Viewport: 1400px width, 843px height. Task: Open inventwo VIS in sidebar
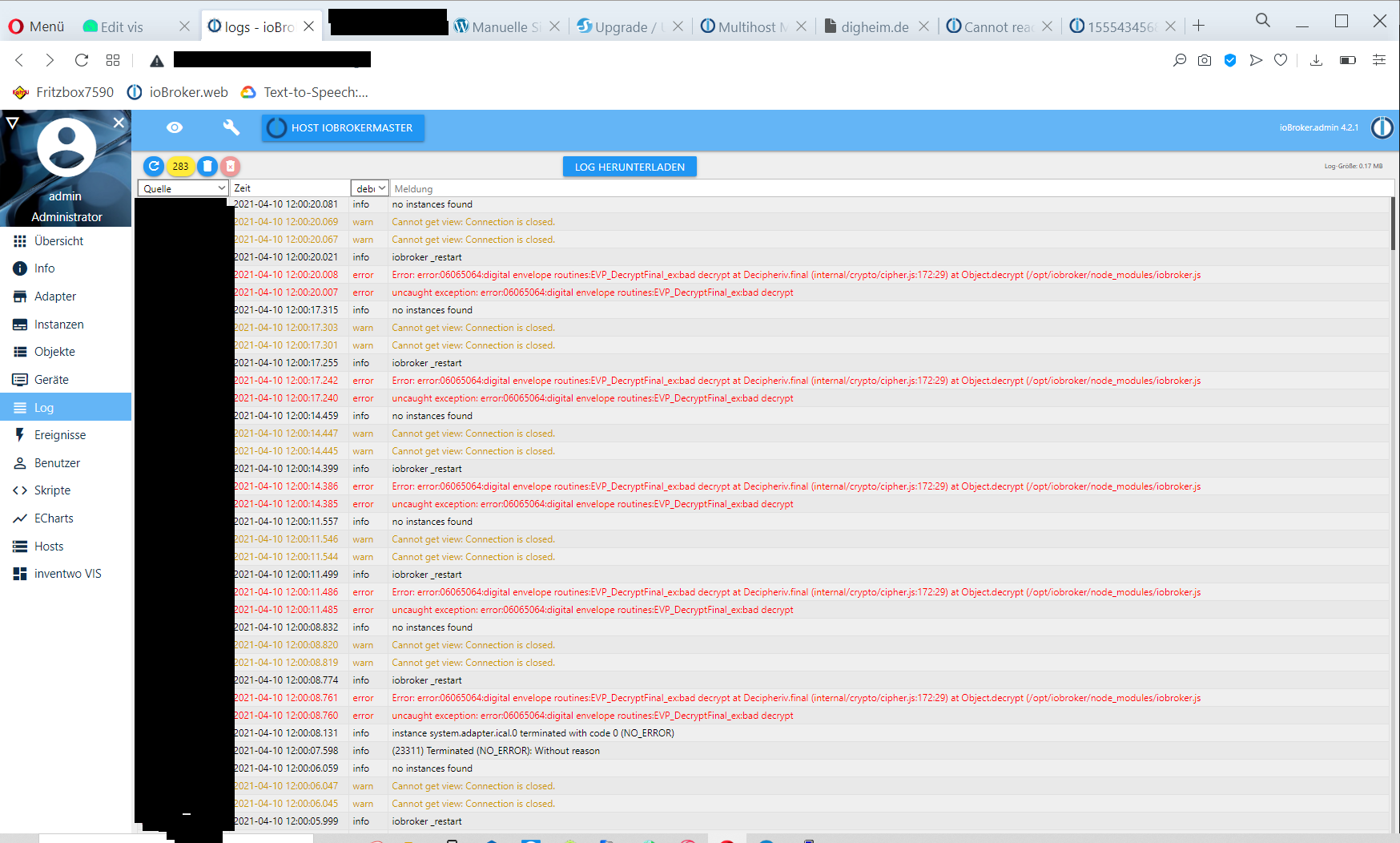coord(66,574)
